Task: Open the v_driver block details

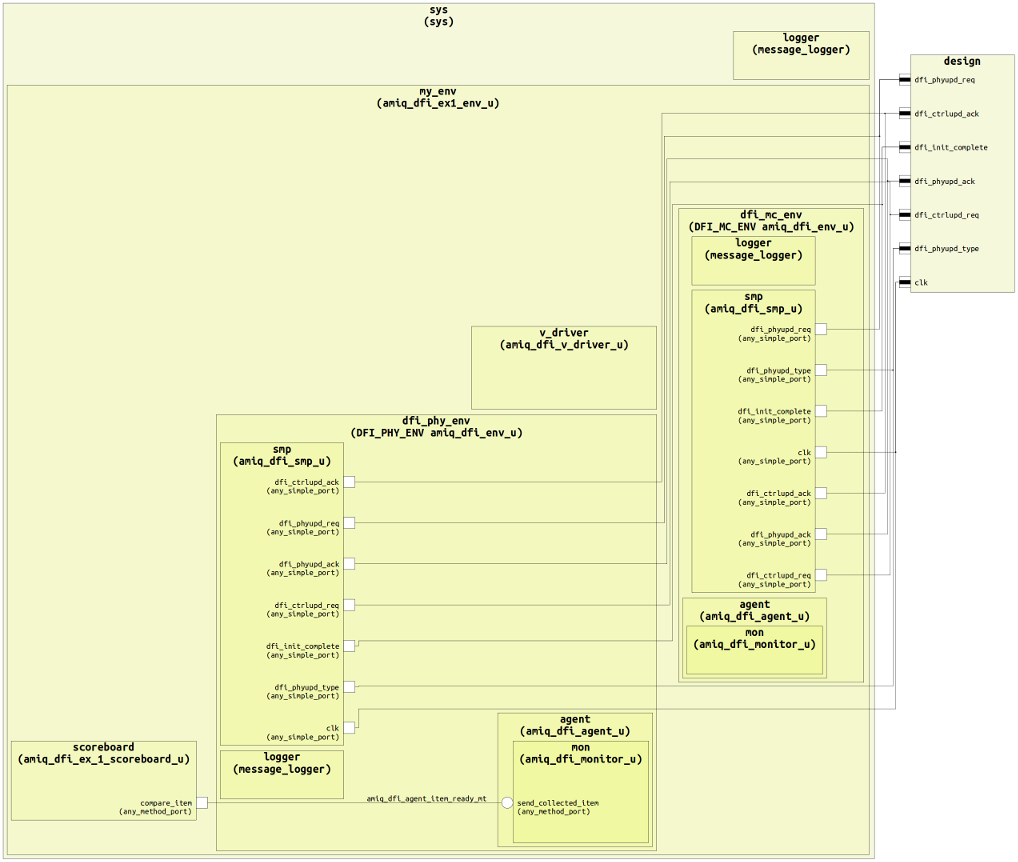Action: pyautogui.click(x=564, y=339)
